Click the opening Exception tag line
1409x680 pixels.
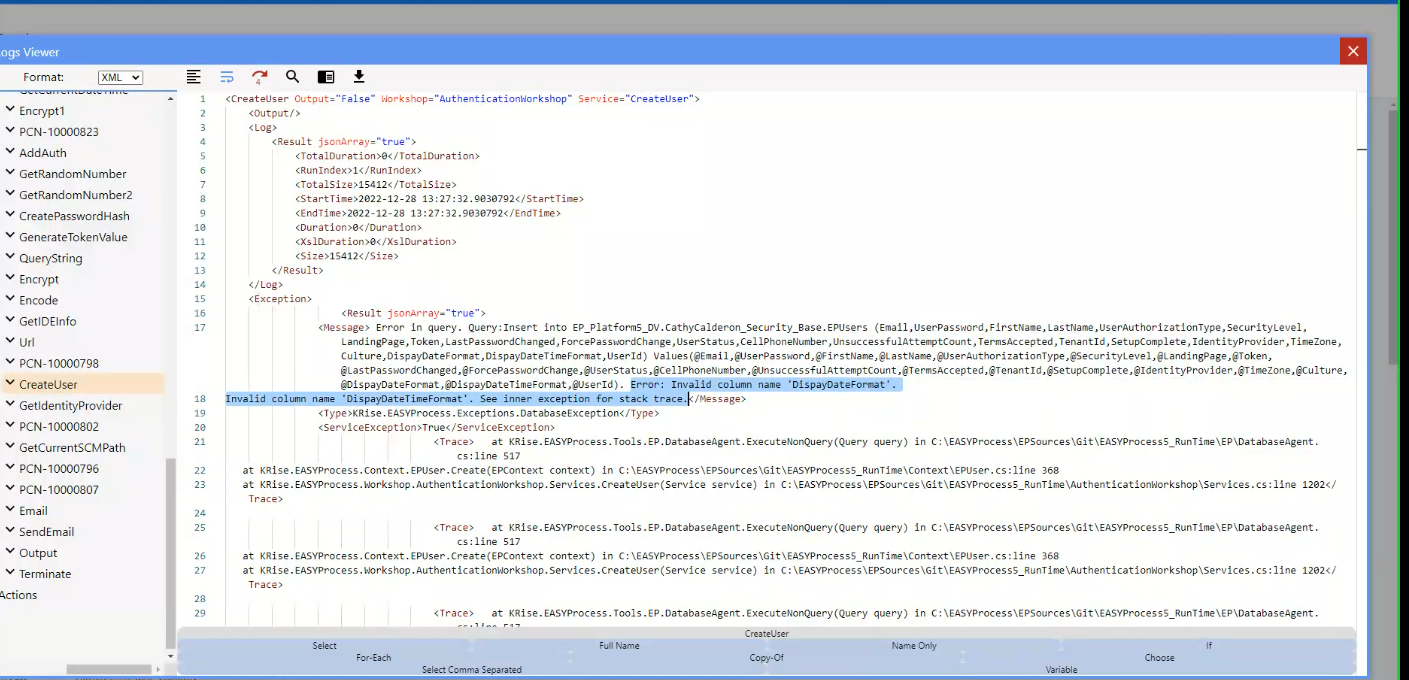coord(280,299)
